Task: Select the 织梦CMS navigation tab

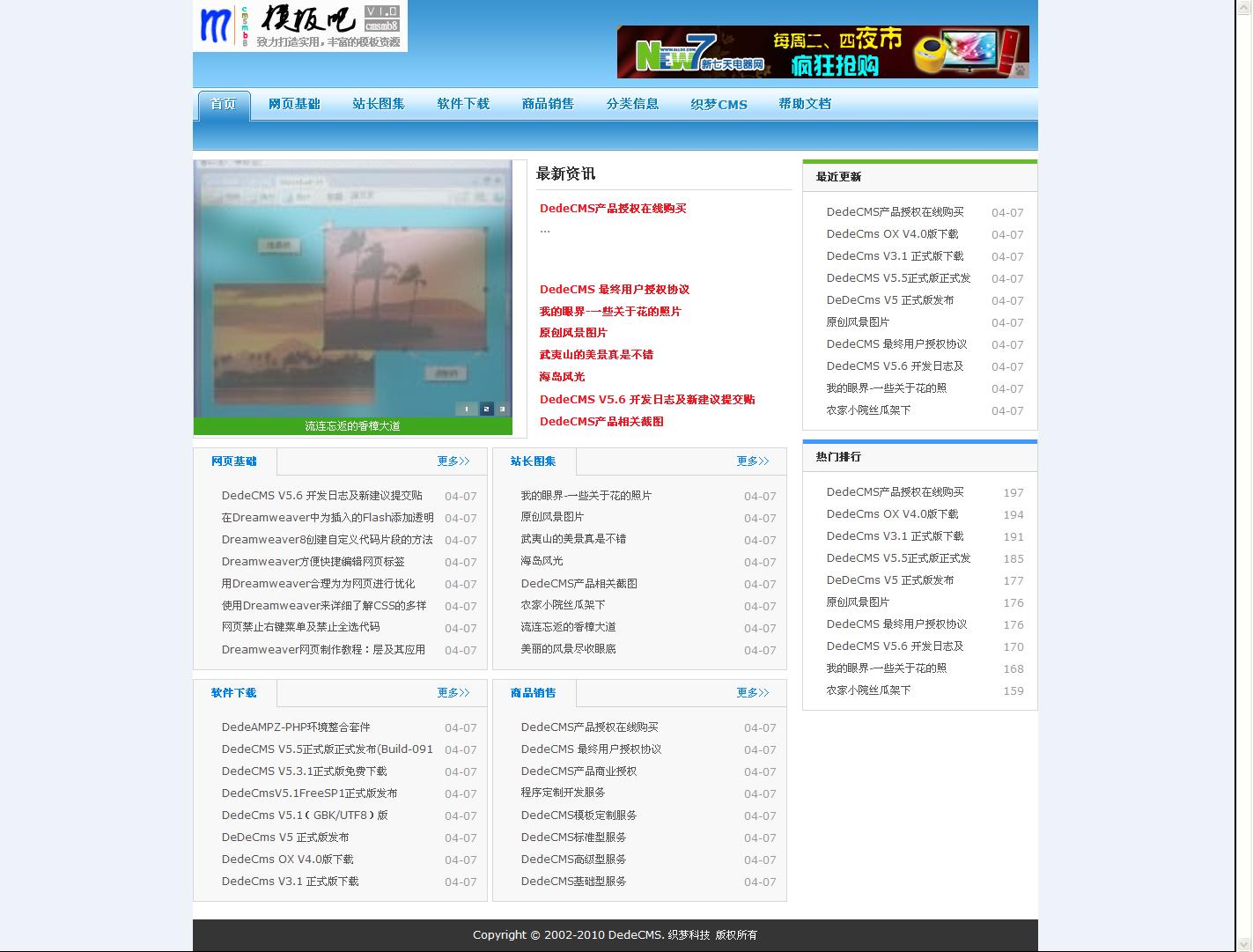Action: (719, 104)
